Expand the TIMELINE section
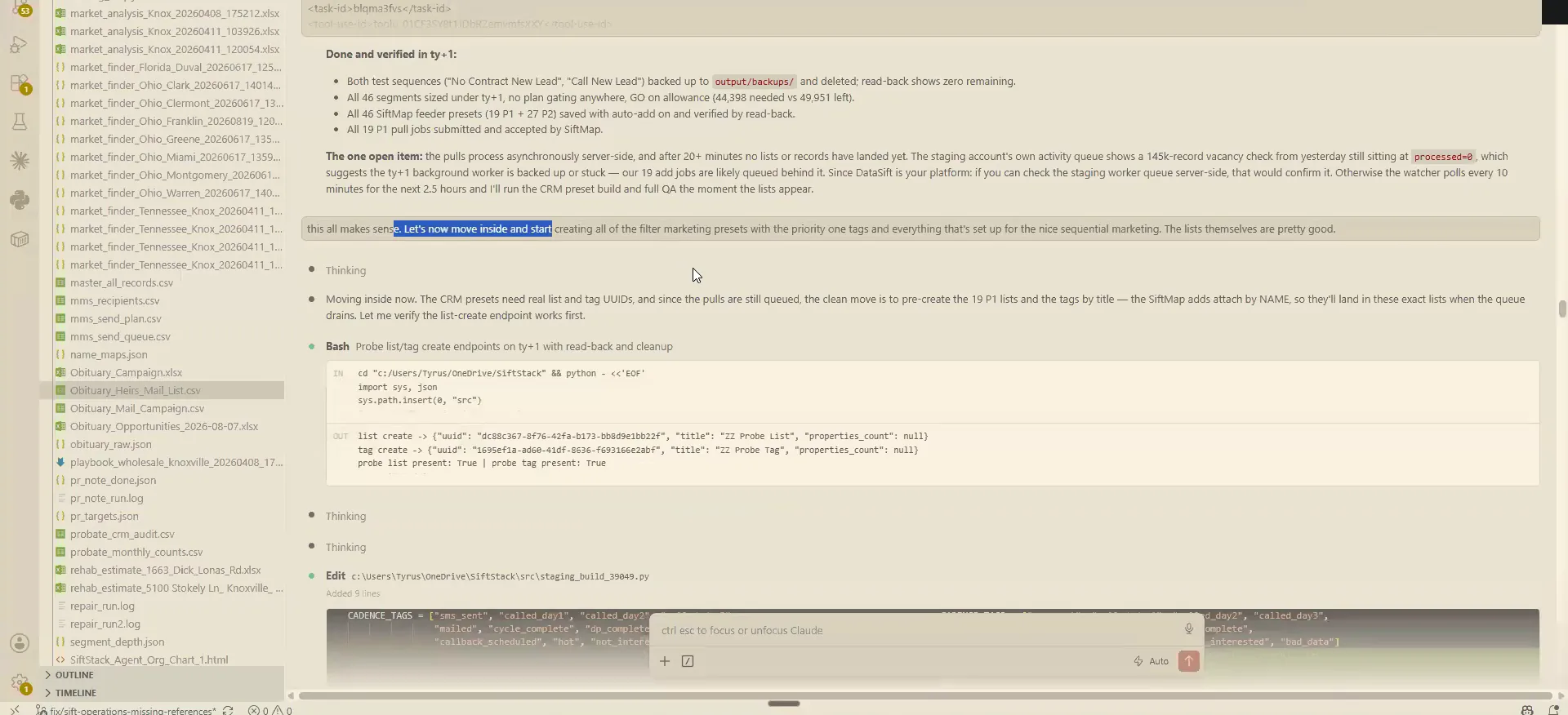Image resolution: width=1568 pixels, height=715 pixels. (162, 693)
